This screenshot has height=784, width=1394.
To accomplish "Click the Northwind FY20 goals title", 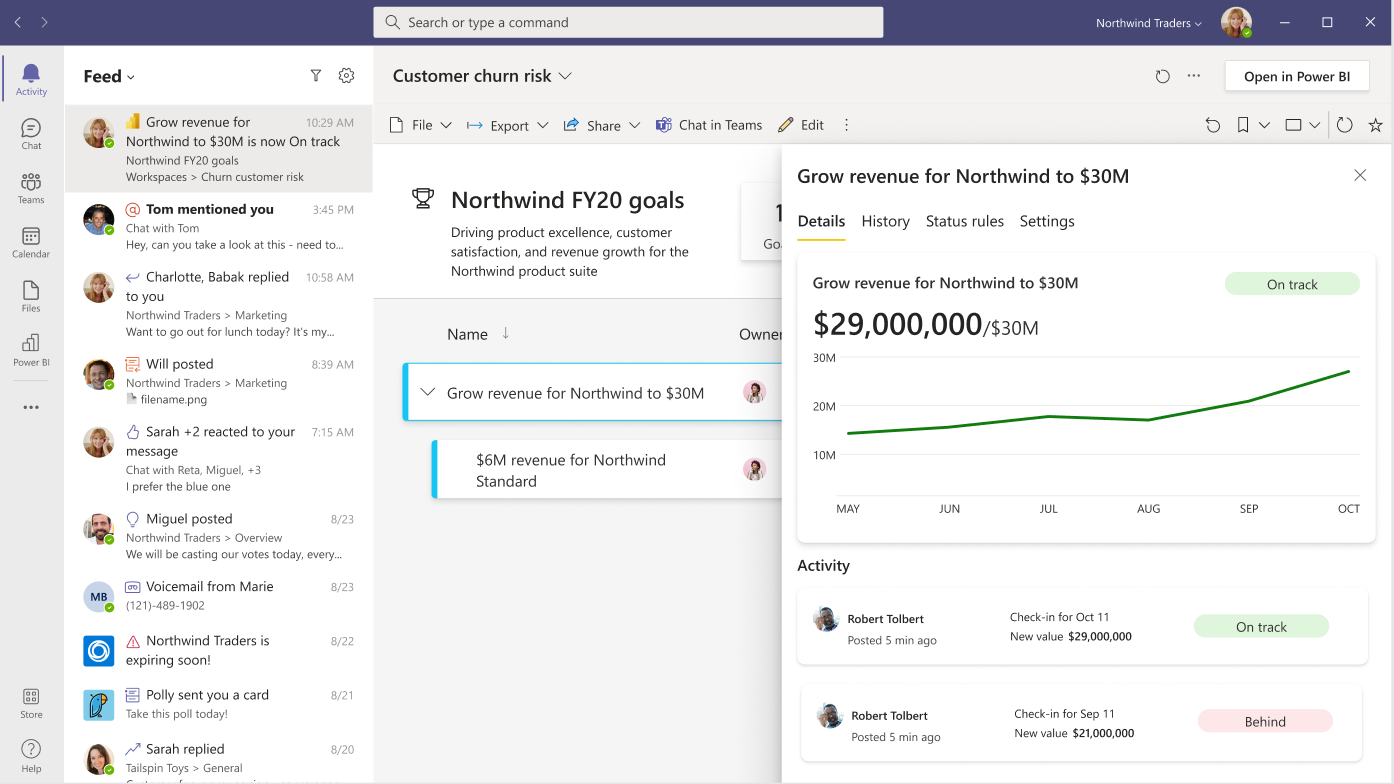I will [568, 200].
